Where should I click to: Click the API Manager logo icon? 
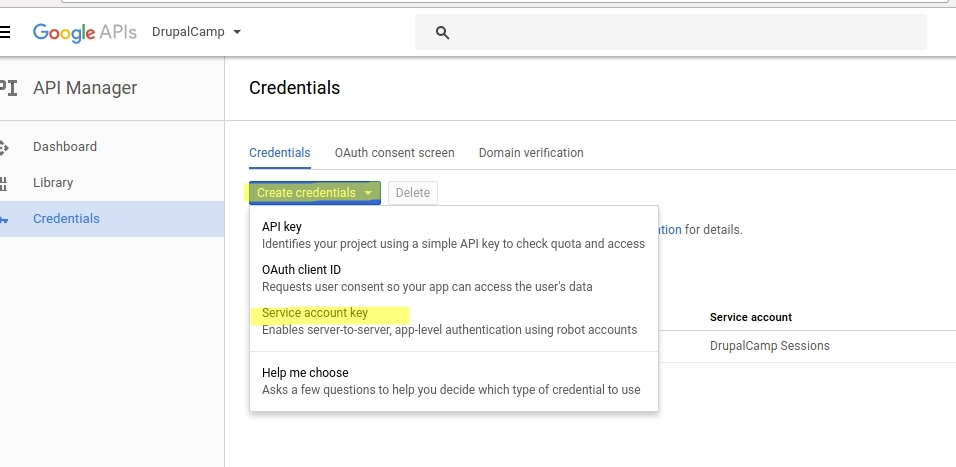pos(8,88)
